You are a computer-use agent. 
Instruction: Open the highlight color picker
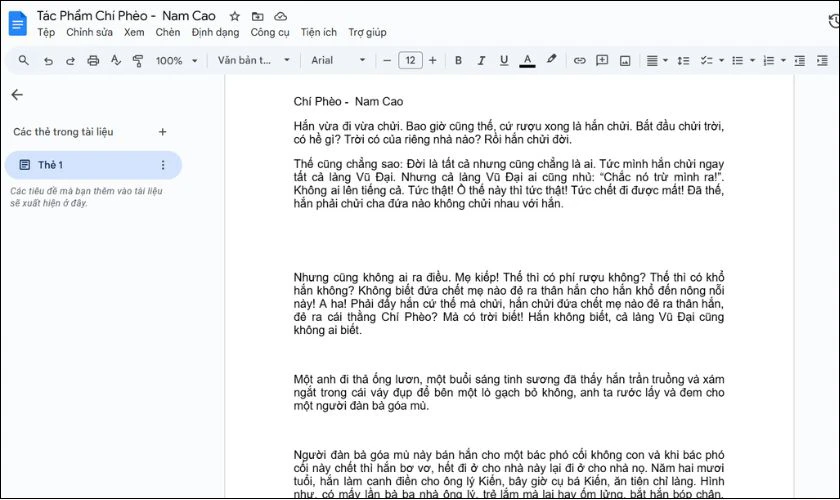551,59
